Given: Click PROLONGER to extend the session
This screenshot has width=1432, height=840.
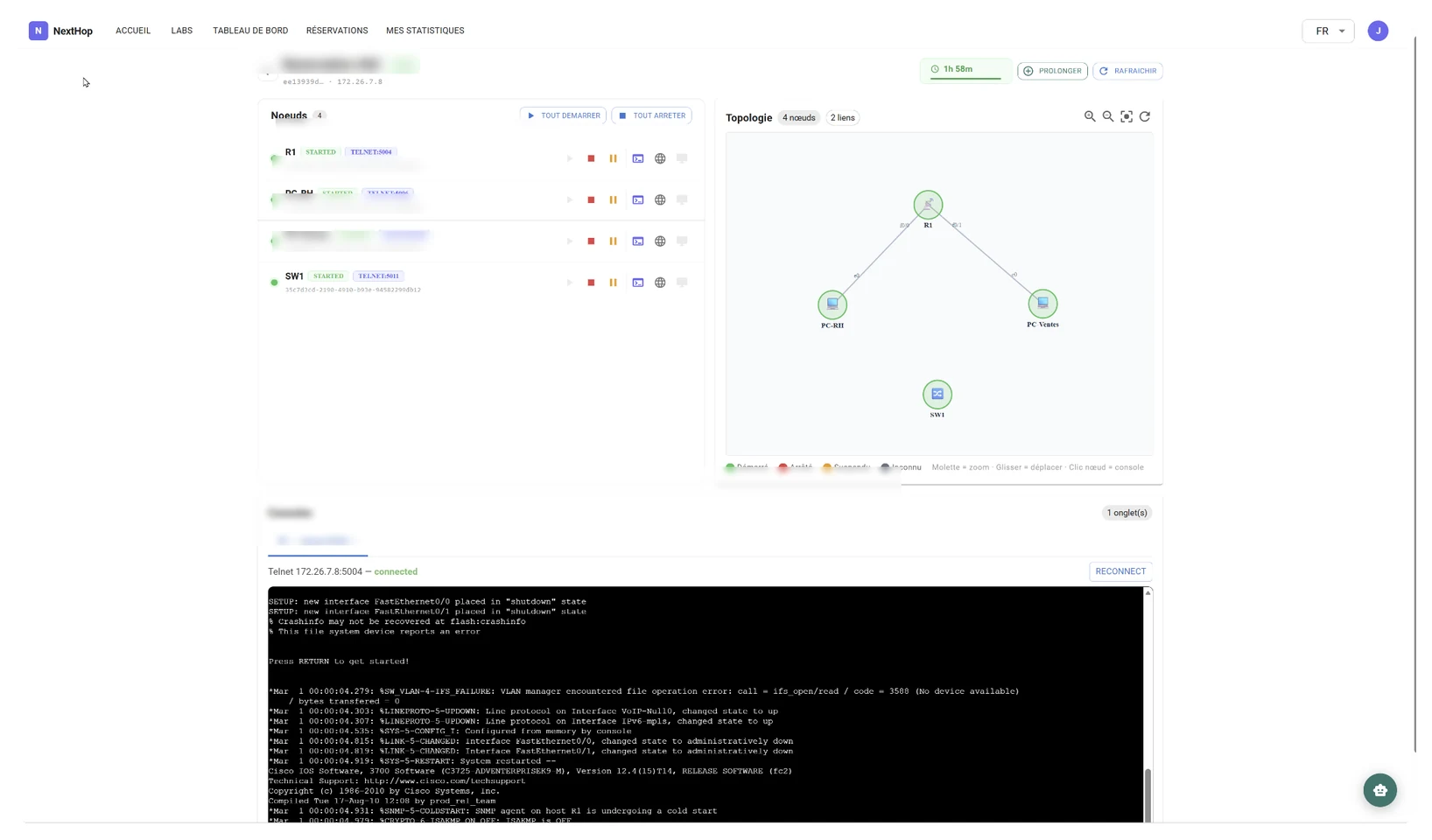Looking at the screenshot, I should pyautogui.click(x=1052, y=71).
